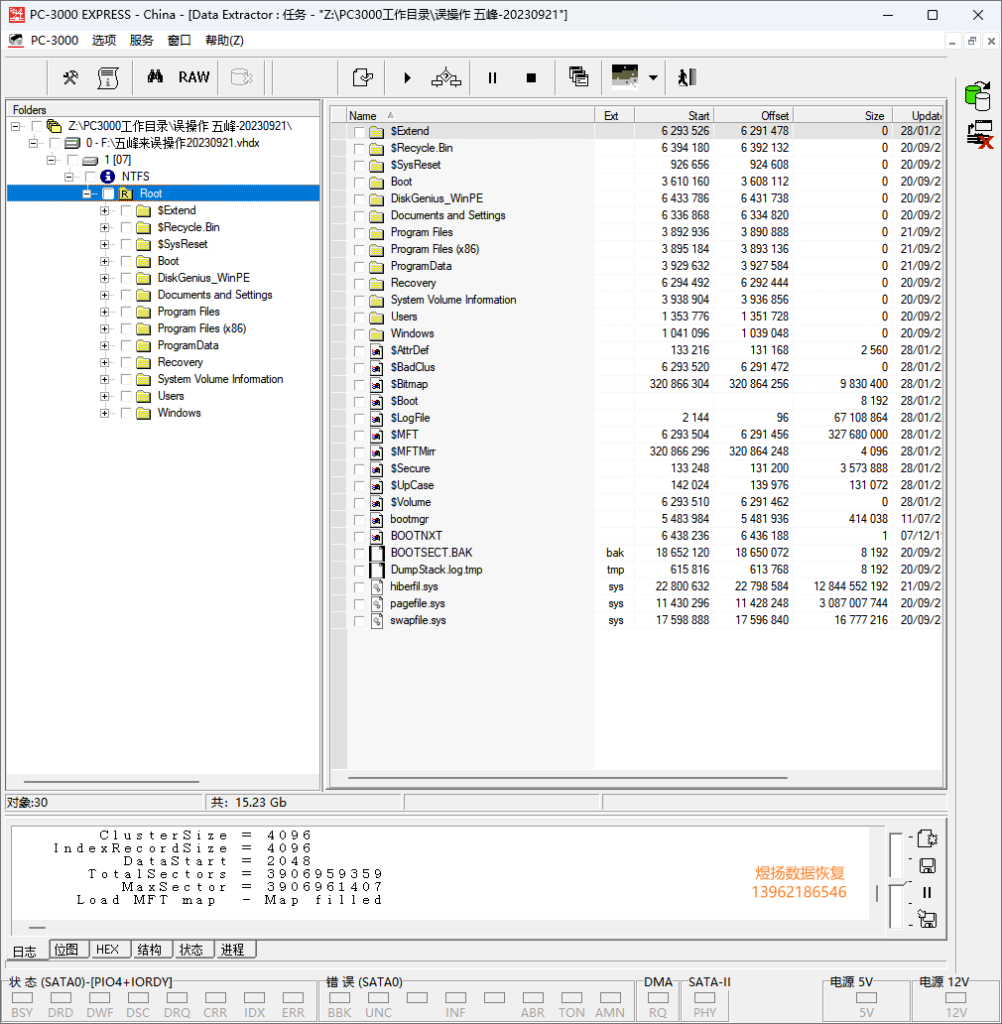Tick checkbox for pagefile.sys
The height and width of the screenshot is (1024, 1002).
coord(359,604)
